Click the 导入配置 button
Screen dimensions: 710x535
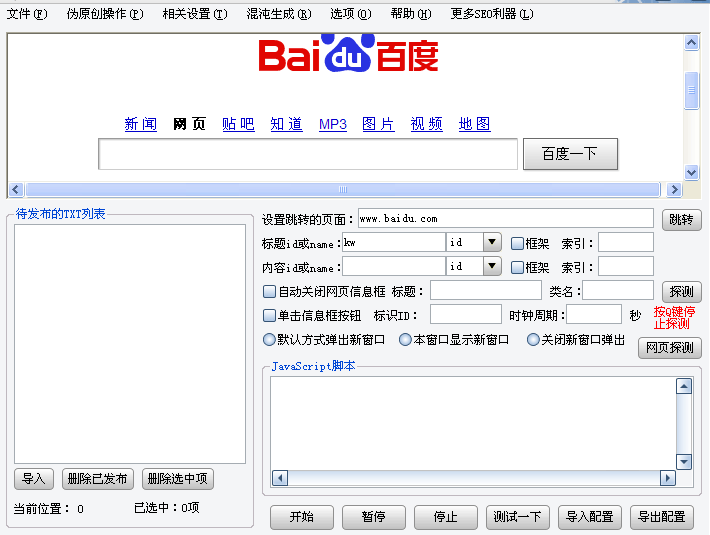point(590,517)
